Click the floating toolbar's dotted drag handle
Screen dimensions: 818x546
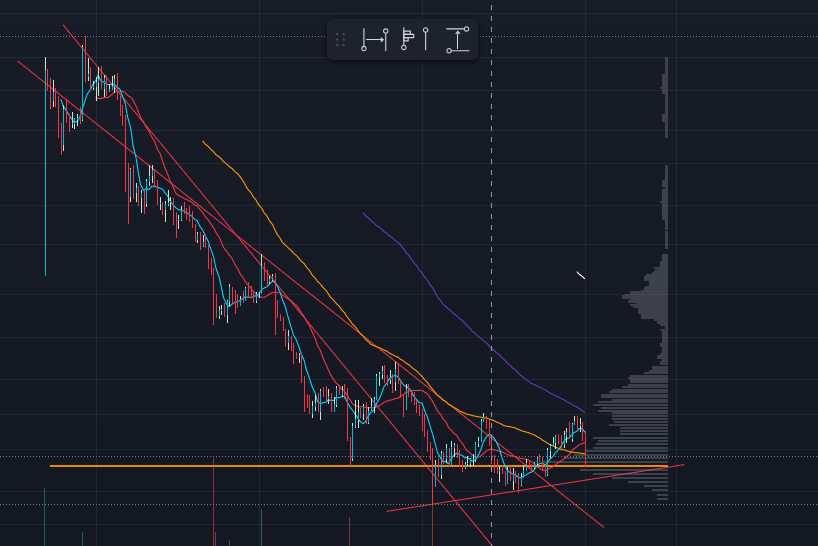coord(341,40)
